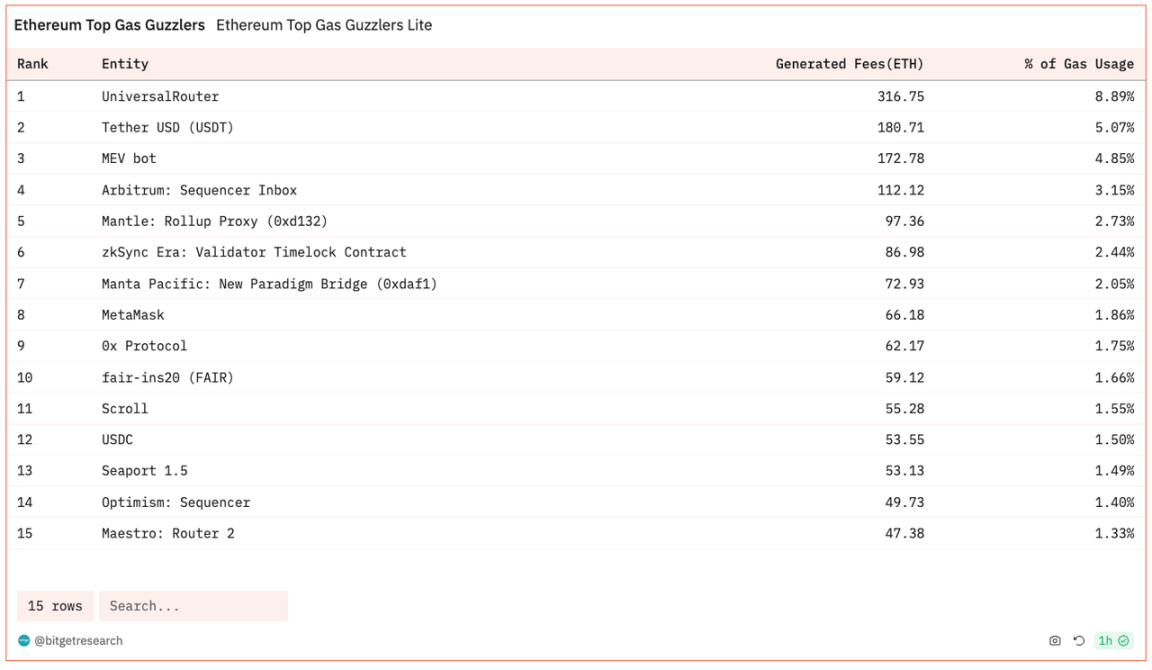Image resolution: width=1152 pixels, height=670 pixels.
Task: Select the UniversalRouter entity cell
Action: [160, 96]
